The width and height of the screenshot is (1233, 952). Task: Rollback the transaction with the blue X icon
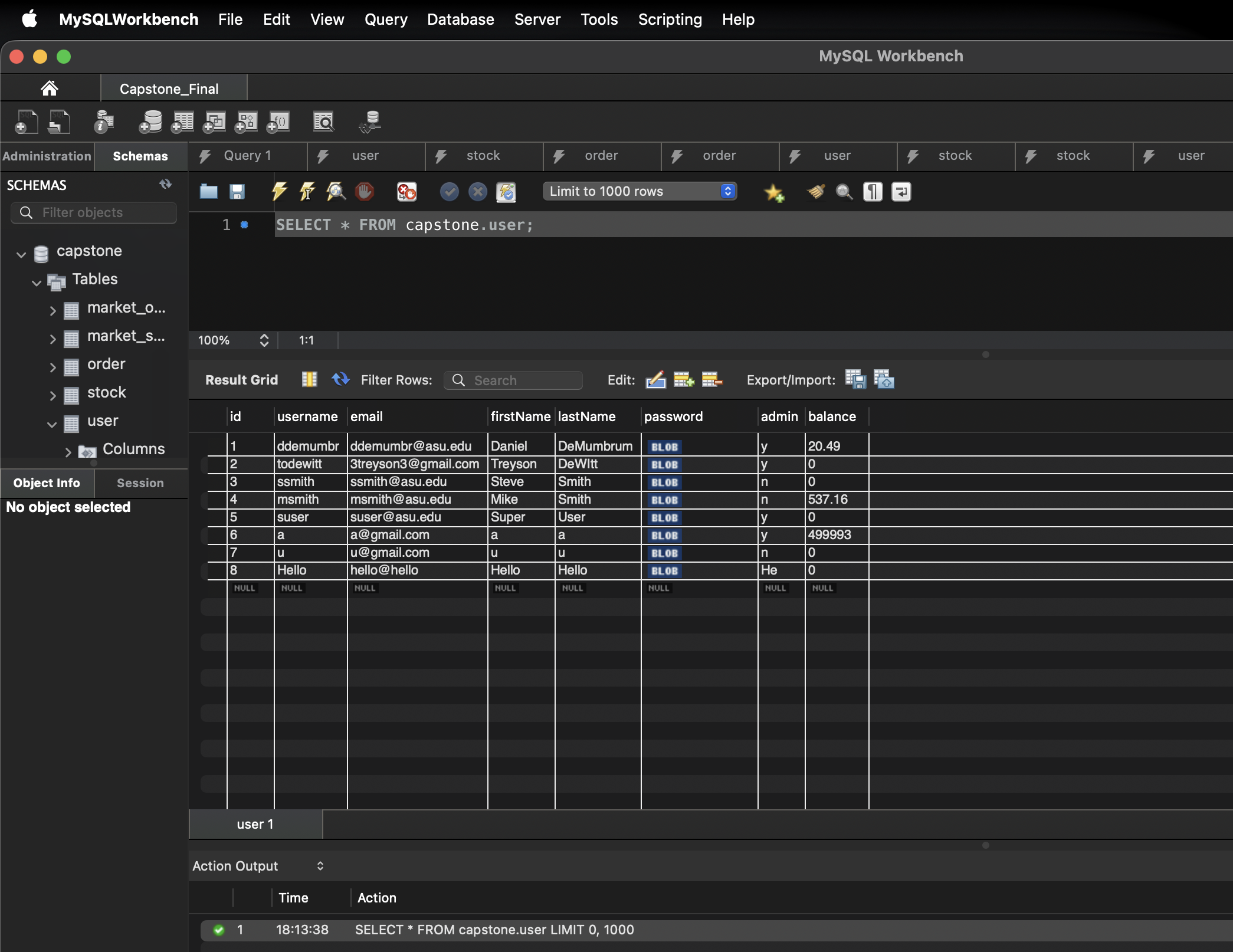[x=477, y=191]
